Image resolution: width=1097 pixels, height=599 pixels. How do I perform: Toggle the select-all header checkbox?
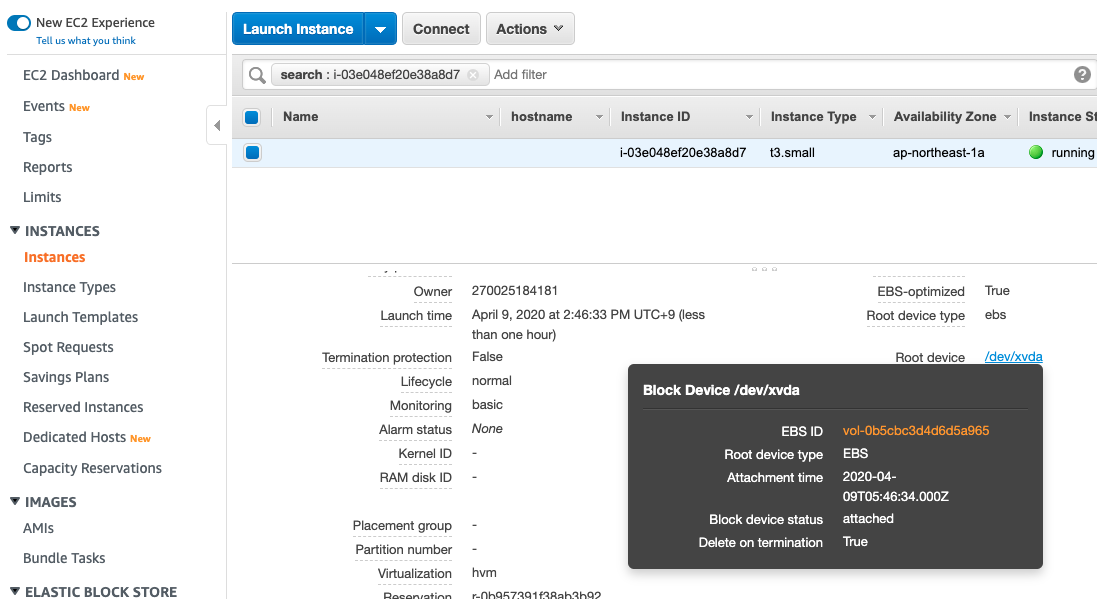(x=252, y=117)
